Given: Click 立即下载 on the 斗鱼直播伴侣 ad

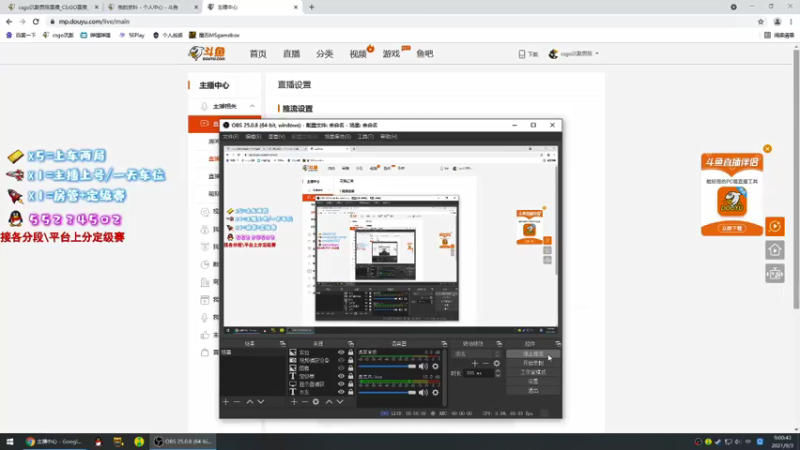Looking at the screenshot, I should click(732, 228).
